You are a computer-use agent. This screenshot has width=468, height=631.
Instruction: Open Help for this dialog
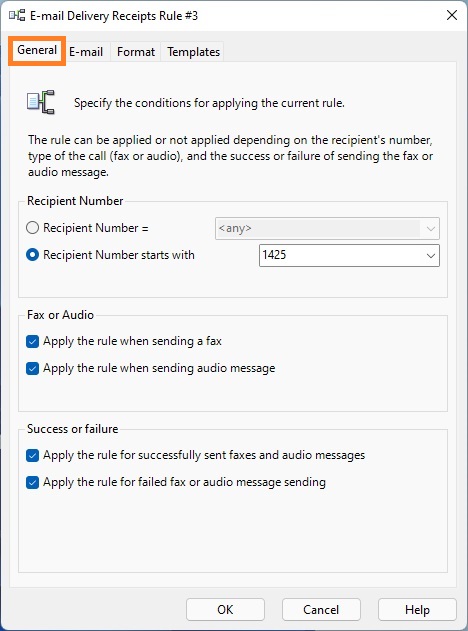click(417, 610)
